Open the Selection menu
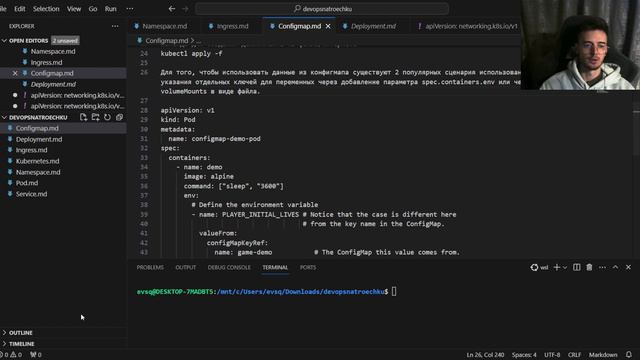Screen dimensions: 640x360 pyautogui.click(x=46, y=9)
